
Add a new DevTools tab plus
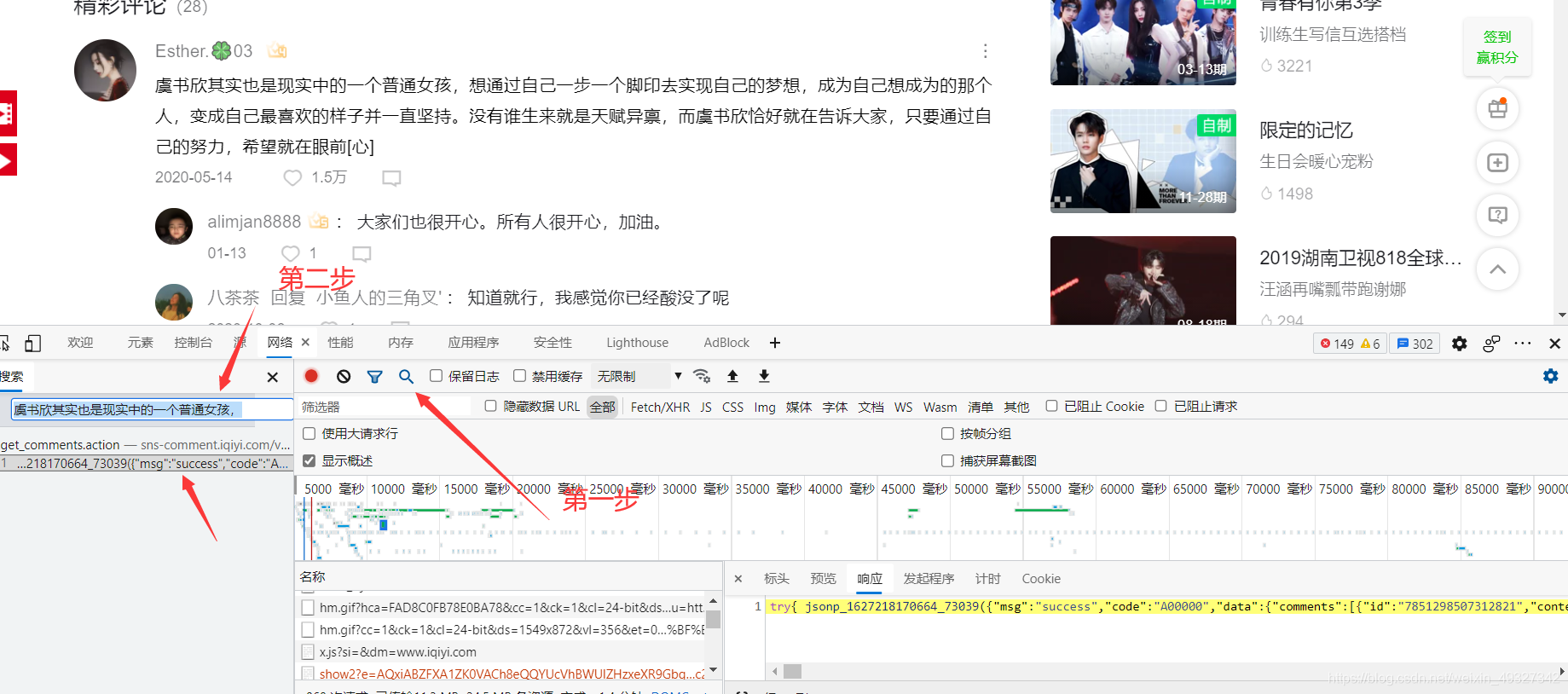coord(775,343)
